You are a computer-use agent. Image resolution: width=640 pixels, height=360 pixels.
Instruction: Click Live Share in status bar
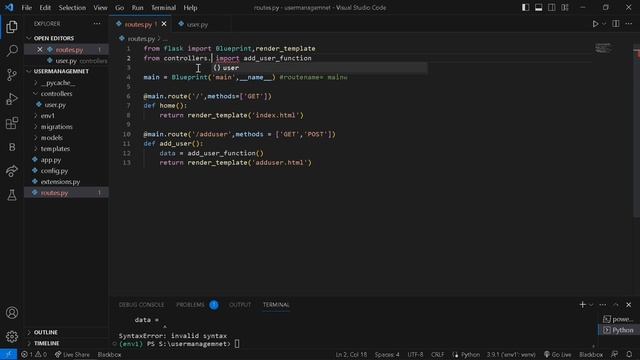click(72, 355)
